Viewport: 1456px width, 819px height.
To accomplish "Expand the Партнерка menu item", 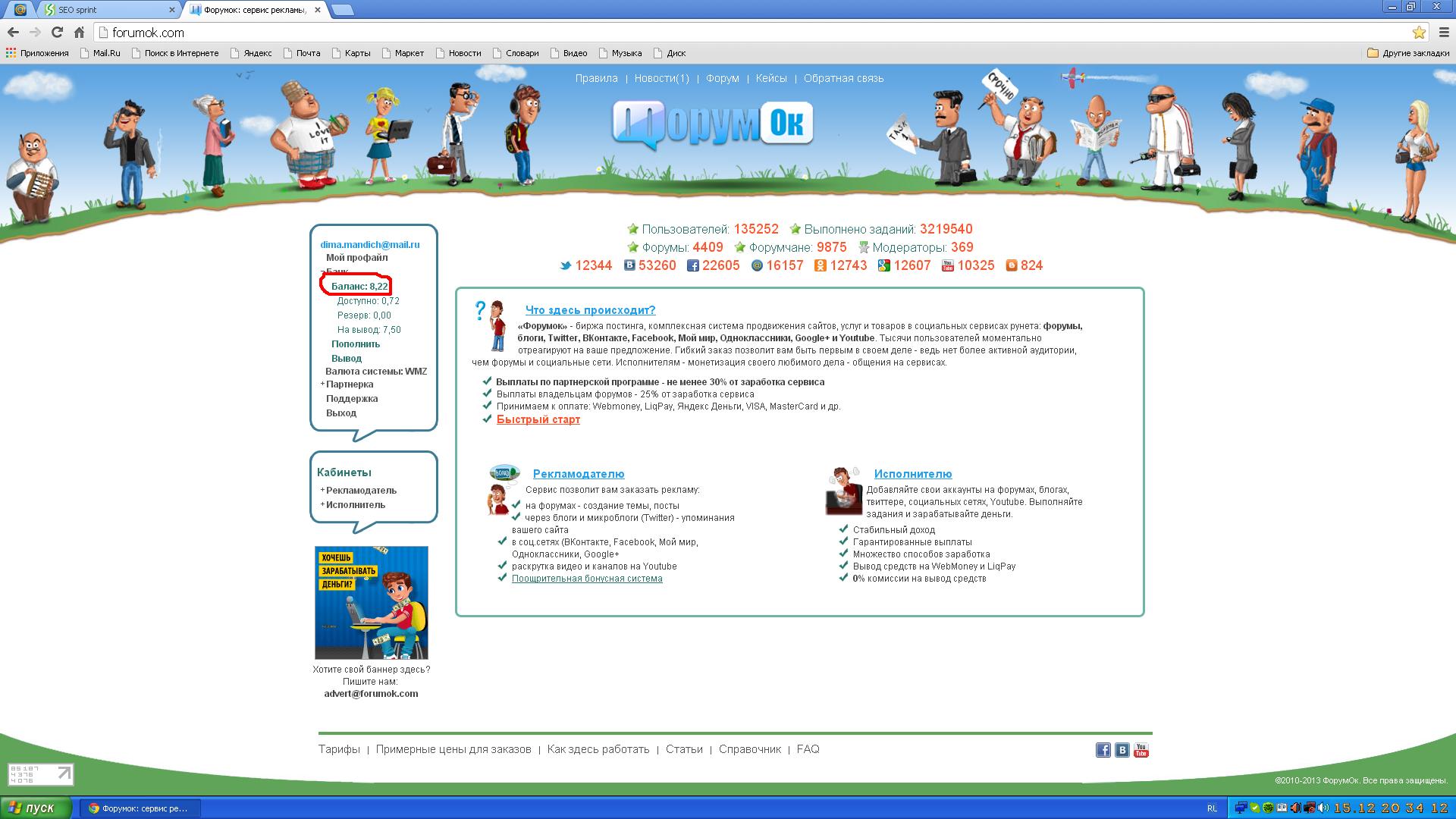I will click(x=349, y=384).
